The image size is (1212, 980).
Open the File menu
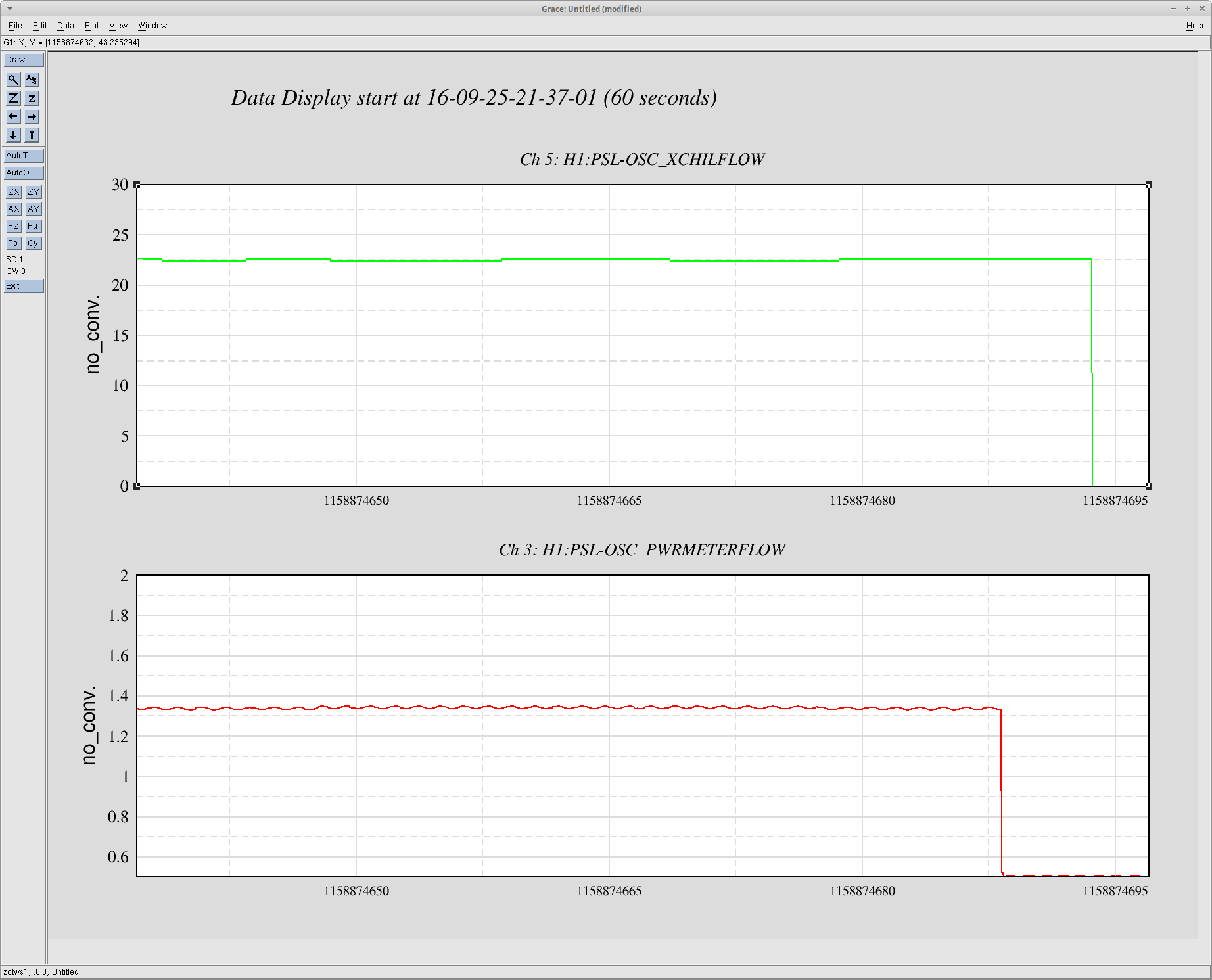(15, 26)
